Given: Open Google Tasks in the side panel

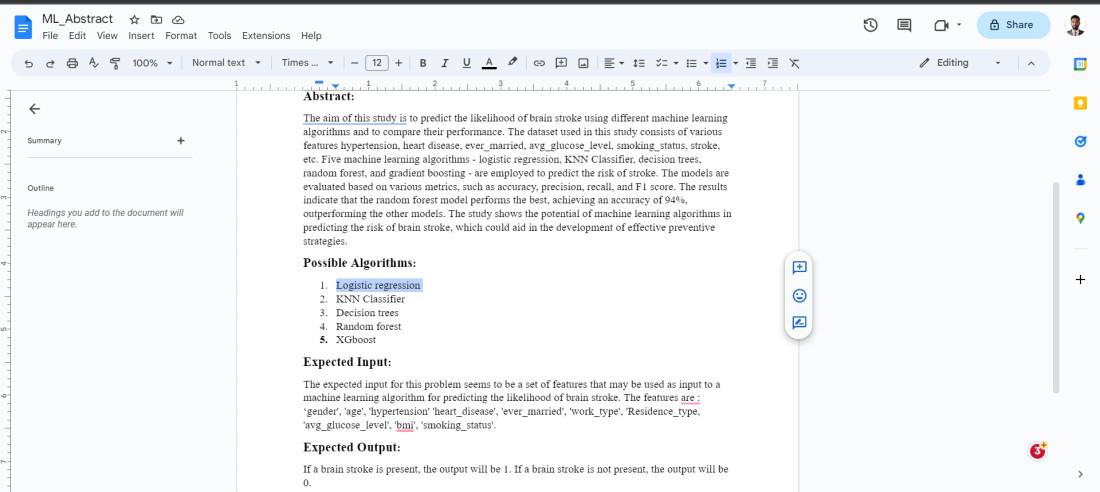Looking at the screenshot, I should click(x=1080, y=141).
